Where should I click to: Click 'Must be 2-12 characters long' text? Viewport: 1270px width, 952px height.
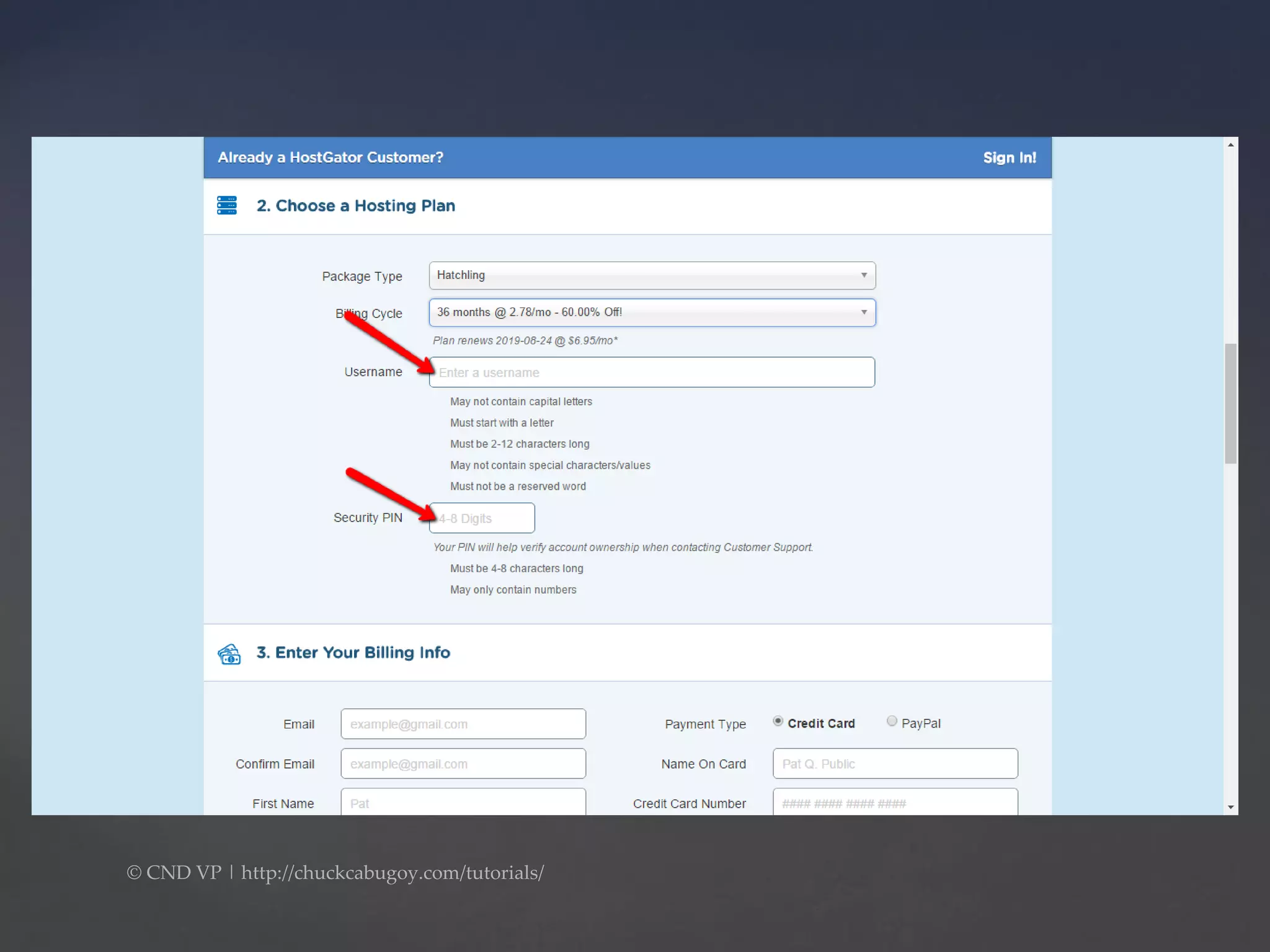click(520, 444)
